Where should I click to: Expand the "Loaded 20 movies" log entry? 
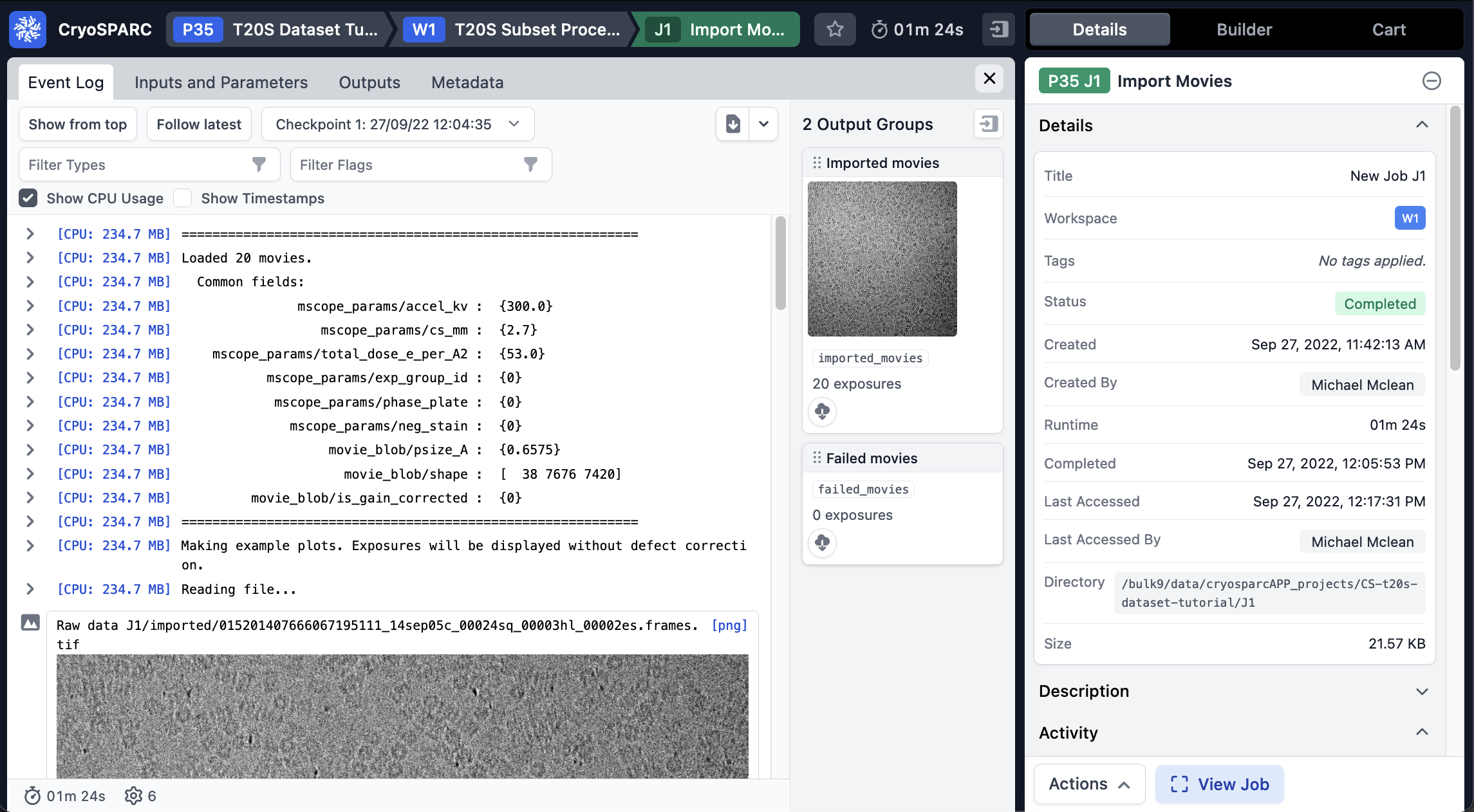pyautogui.click(x=30, y=258)
